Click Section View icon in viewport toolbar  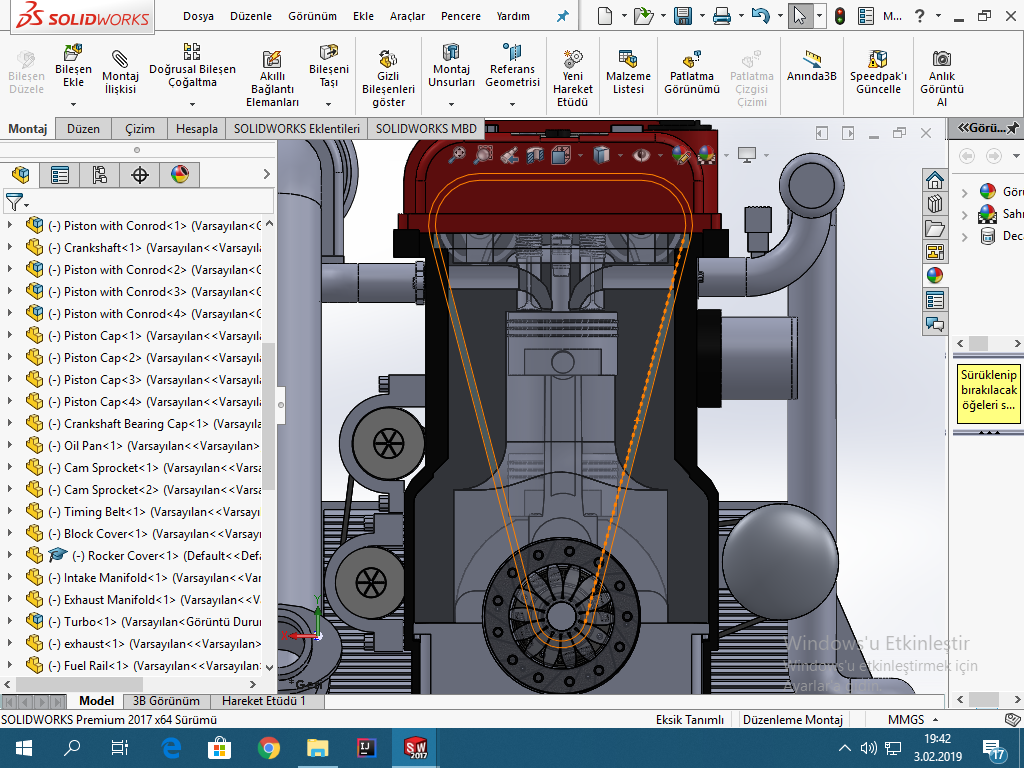point(535,155)
